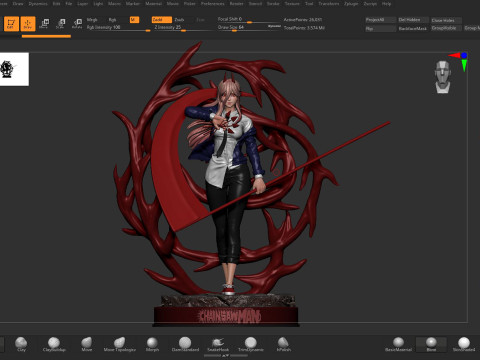This screenshot has height=360, width=480.
Task: Open the Stencil menu
Action: click(255, 4)
